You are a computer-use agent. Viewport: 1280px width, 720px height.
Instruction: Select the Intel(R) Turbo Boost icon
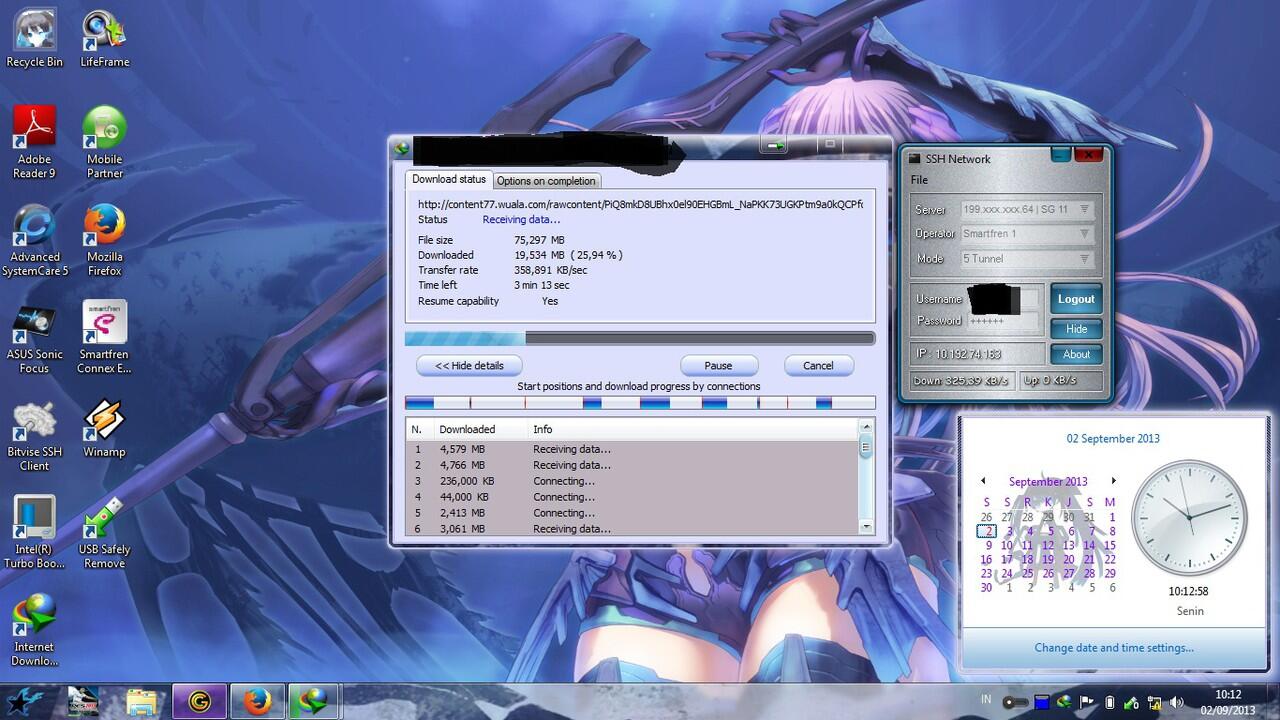click(x=34, y=532)
